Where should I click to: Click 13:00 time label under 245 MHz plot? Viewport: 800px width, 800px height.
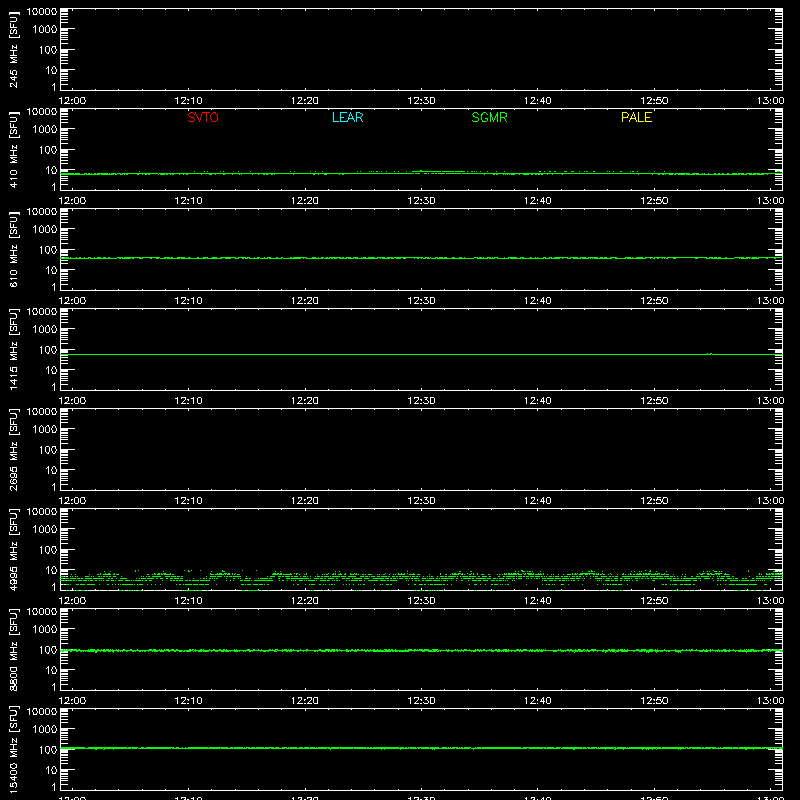click(770, 101)
